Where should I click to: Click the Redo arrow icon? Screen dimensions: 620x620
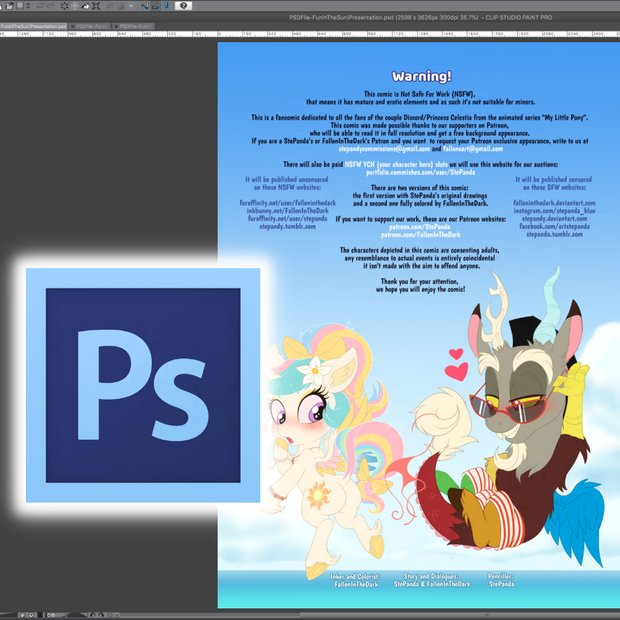tap(51, 6)
